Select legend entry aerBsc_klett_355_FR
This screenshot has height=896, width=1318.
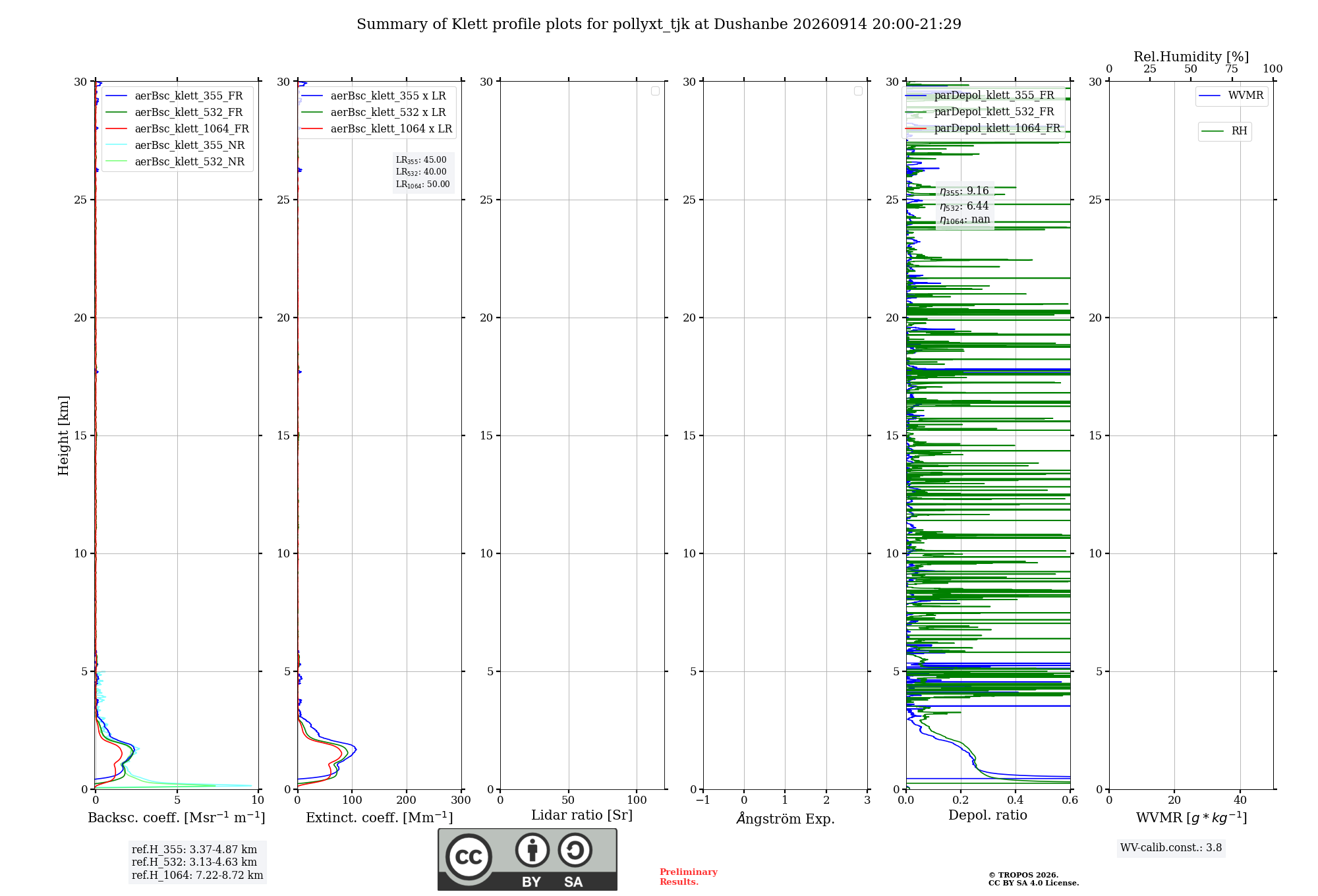pyautogui.click(x=176, y=96)
